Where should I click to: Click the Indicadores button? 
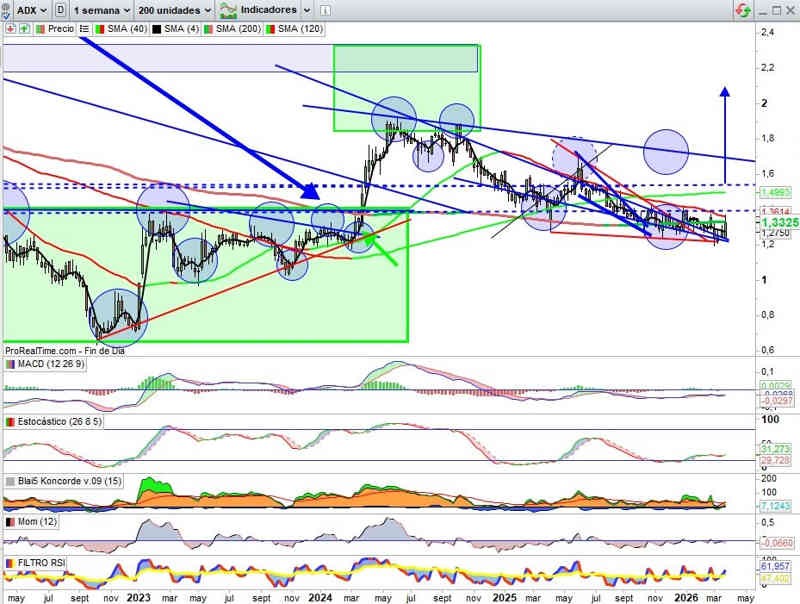point(260,9)
